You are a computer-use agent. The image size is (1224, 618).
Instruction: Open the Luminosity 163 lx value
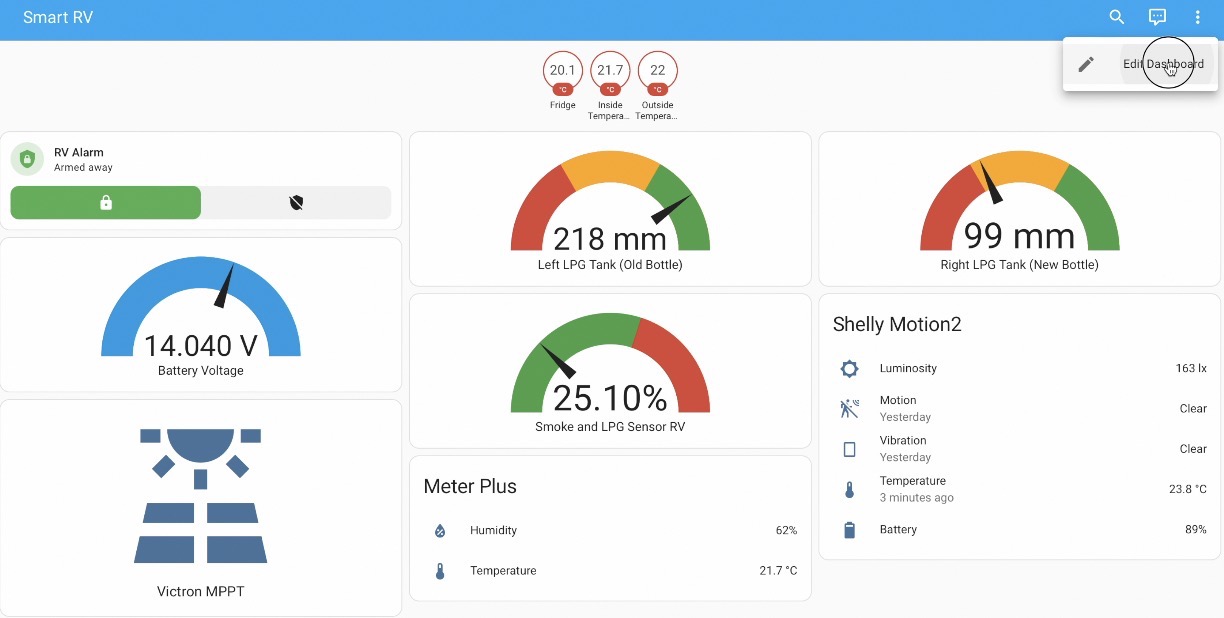point(1191,368)
